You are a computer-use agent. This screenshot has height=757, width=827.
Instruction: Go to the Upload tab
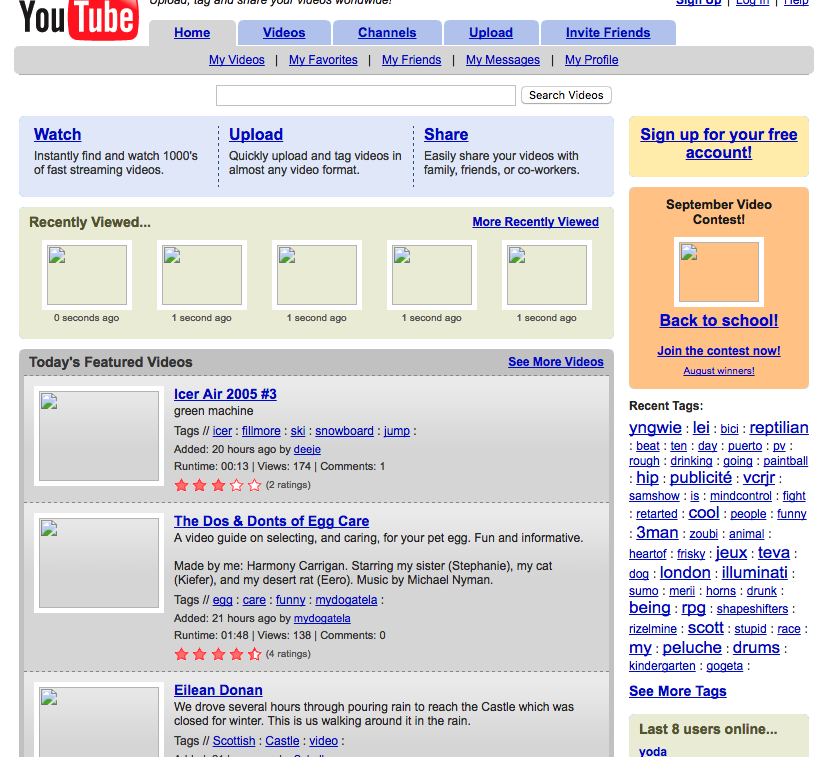[x=491, y=33]
